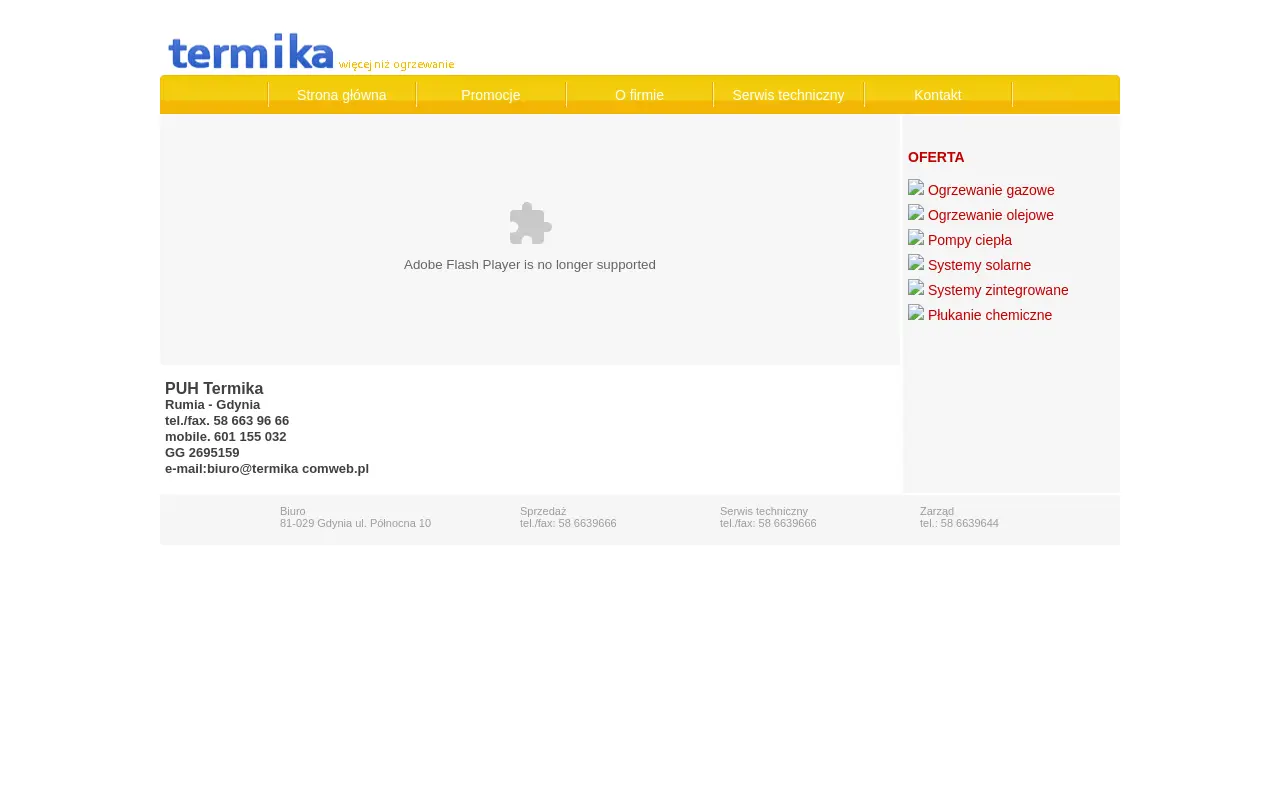Click icon beside Systemy solarne
The image size is (1280, 800).
click(916, 263)
